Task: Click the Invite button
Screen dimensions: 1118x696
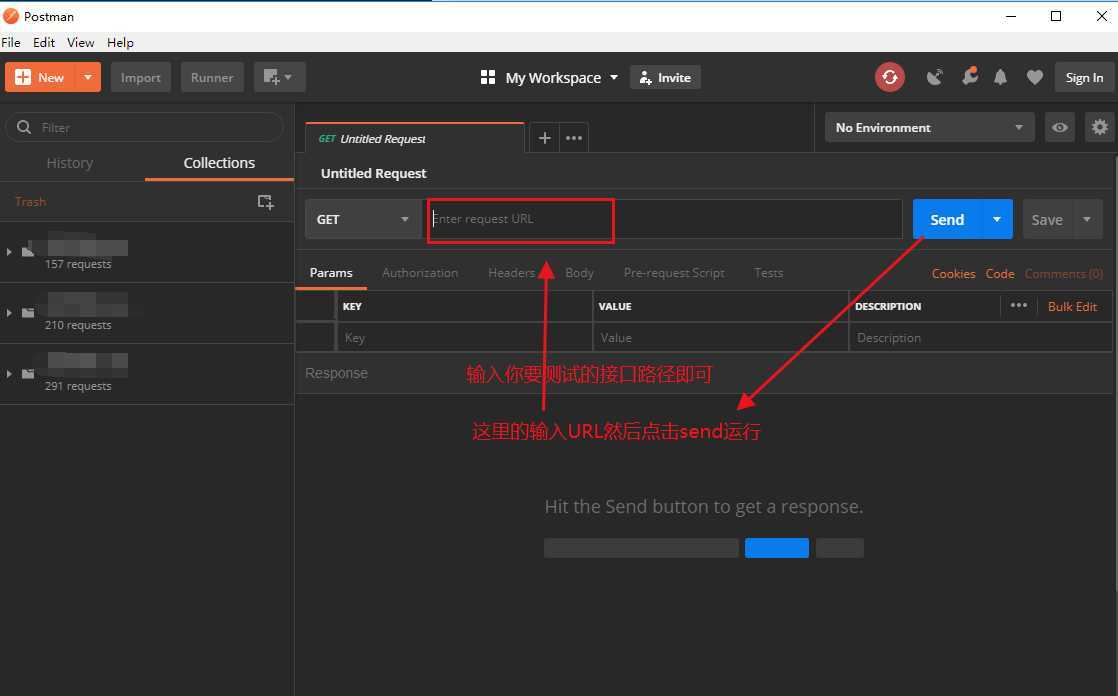Action: [x=665, y=78]
